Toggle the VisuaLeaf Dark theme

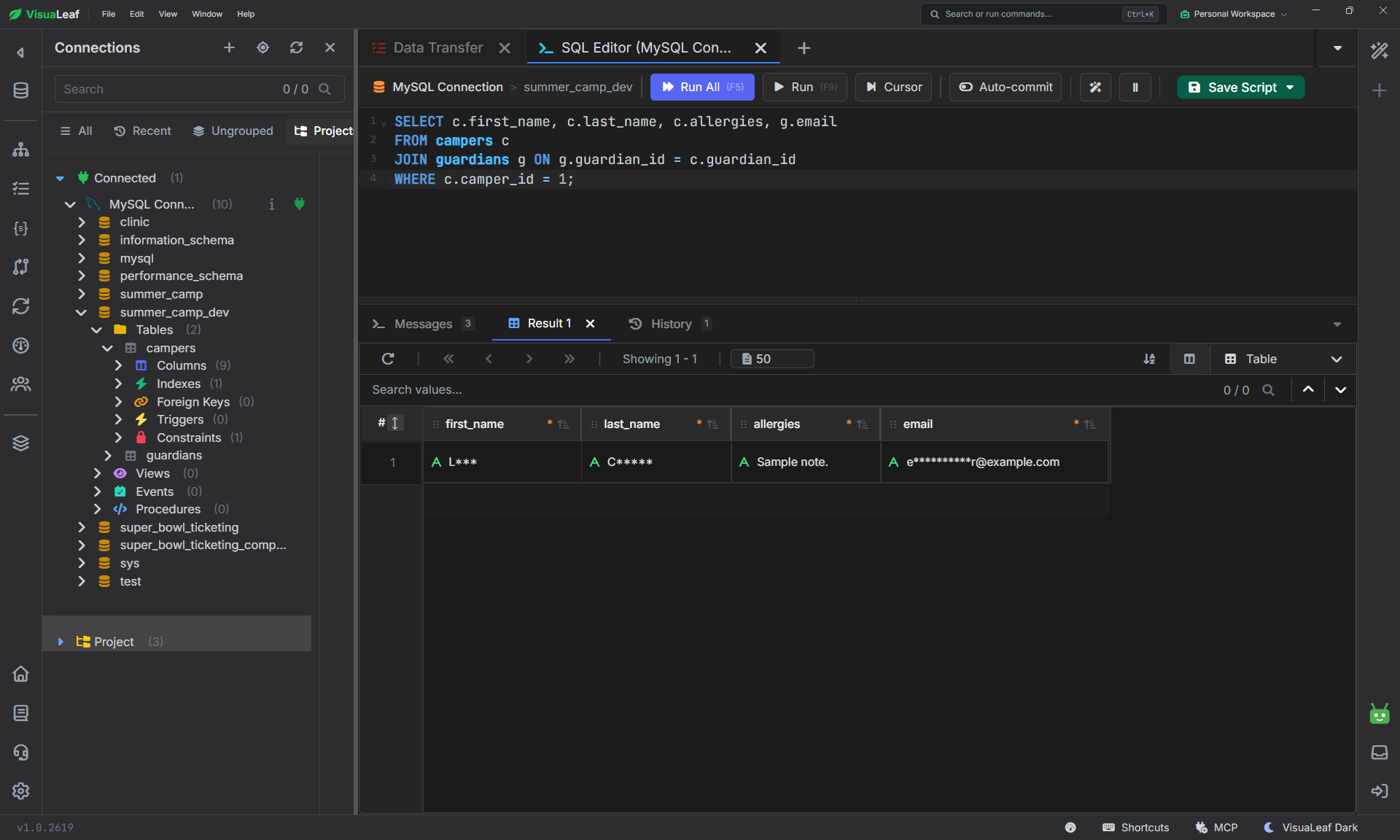coord(1311,828)
